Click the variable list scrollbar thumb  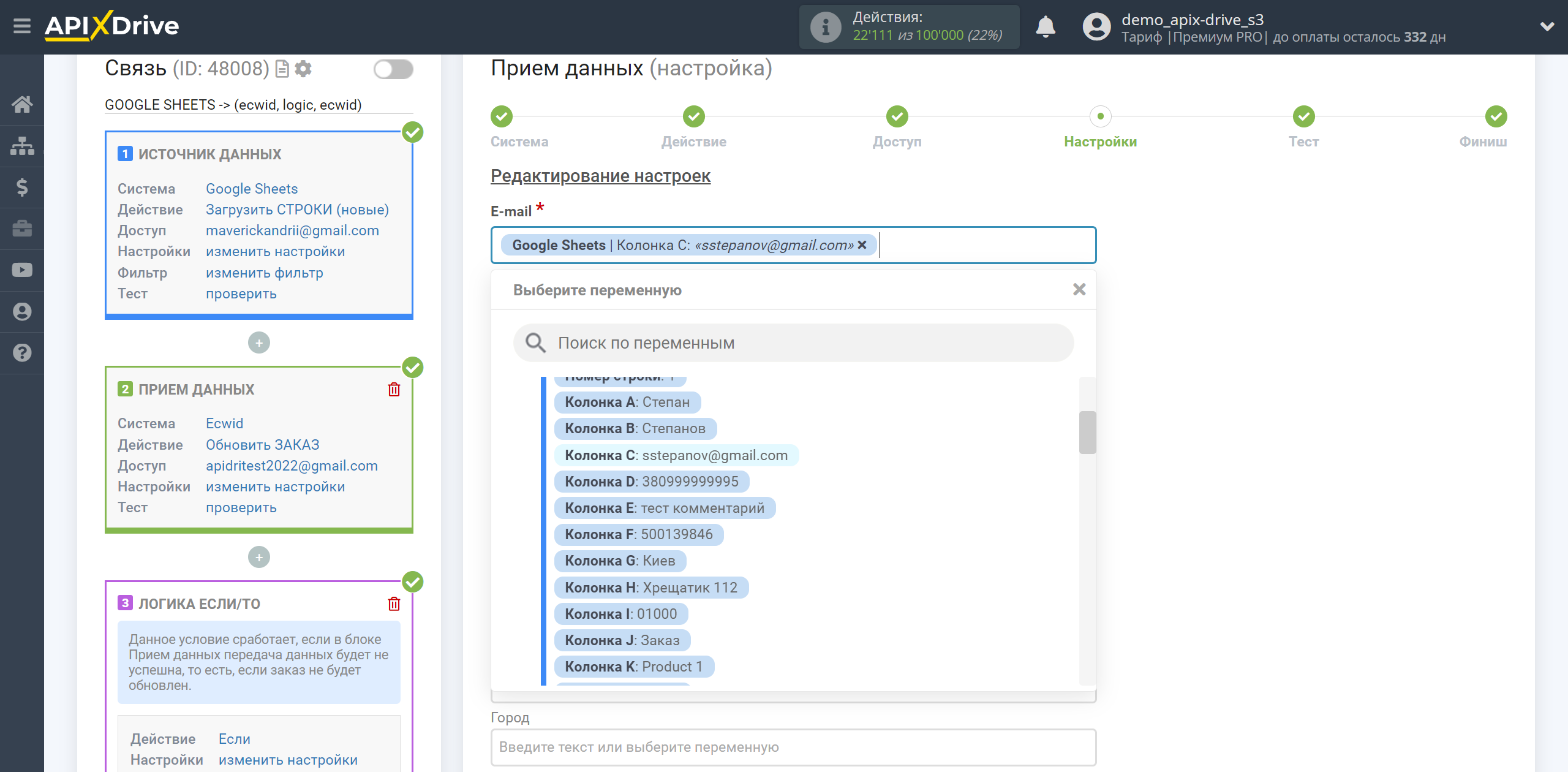coord(1087,433)
